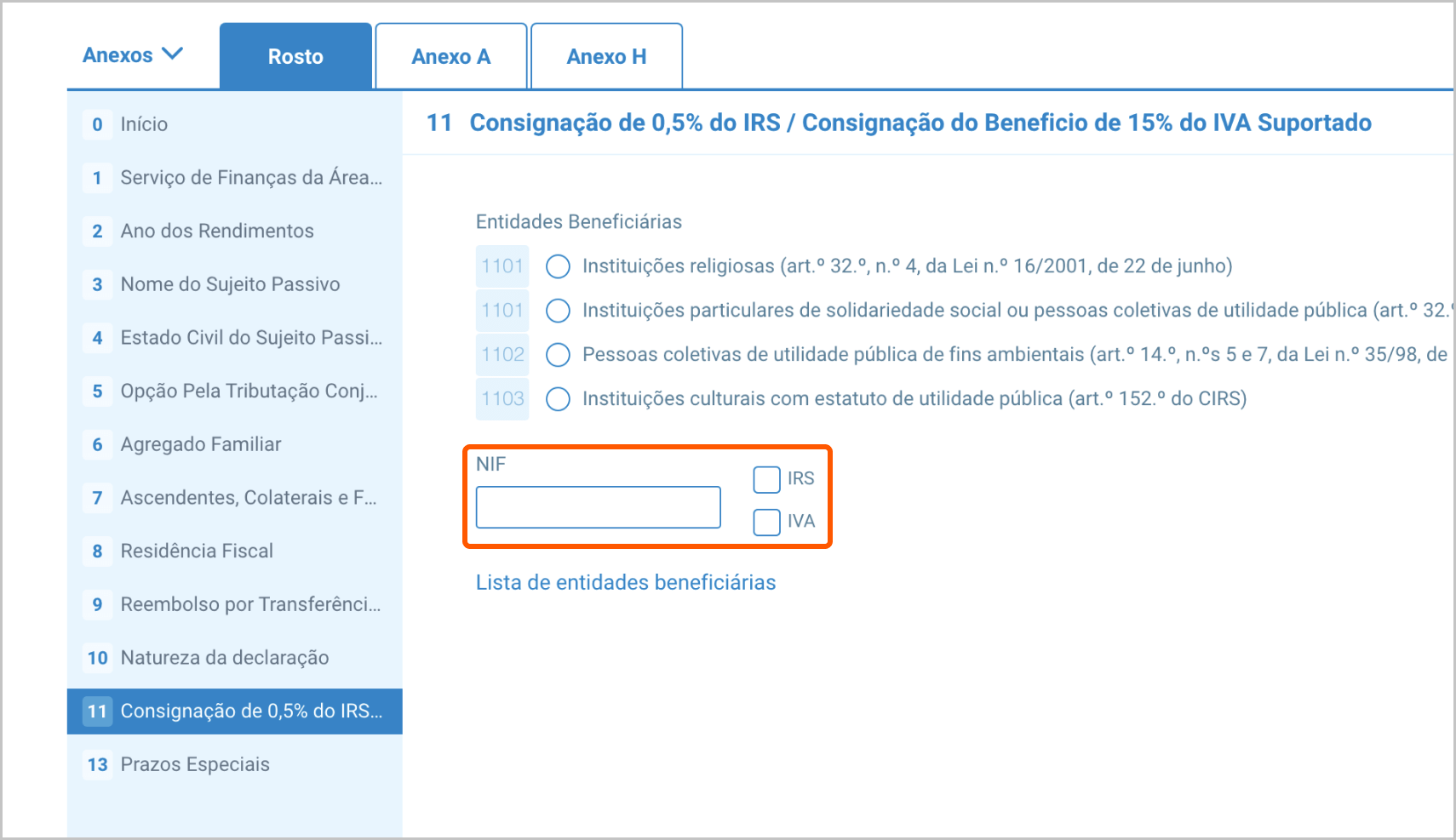Click the NIF input field

598,507
